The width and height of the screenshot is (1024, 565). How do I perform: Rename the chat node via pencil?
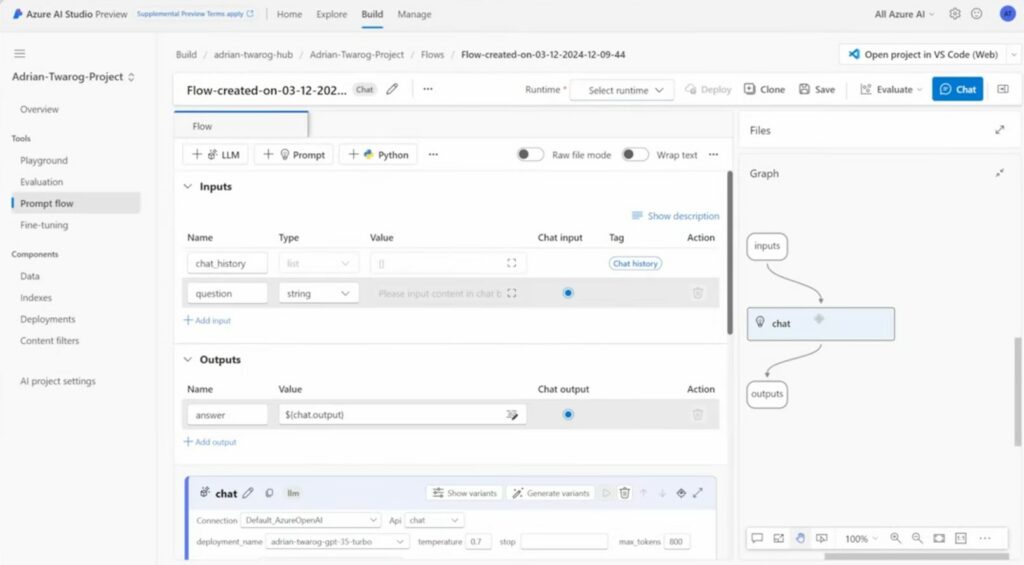[248, 493]
